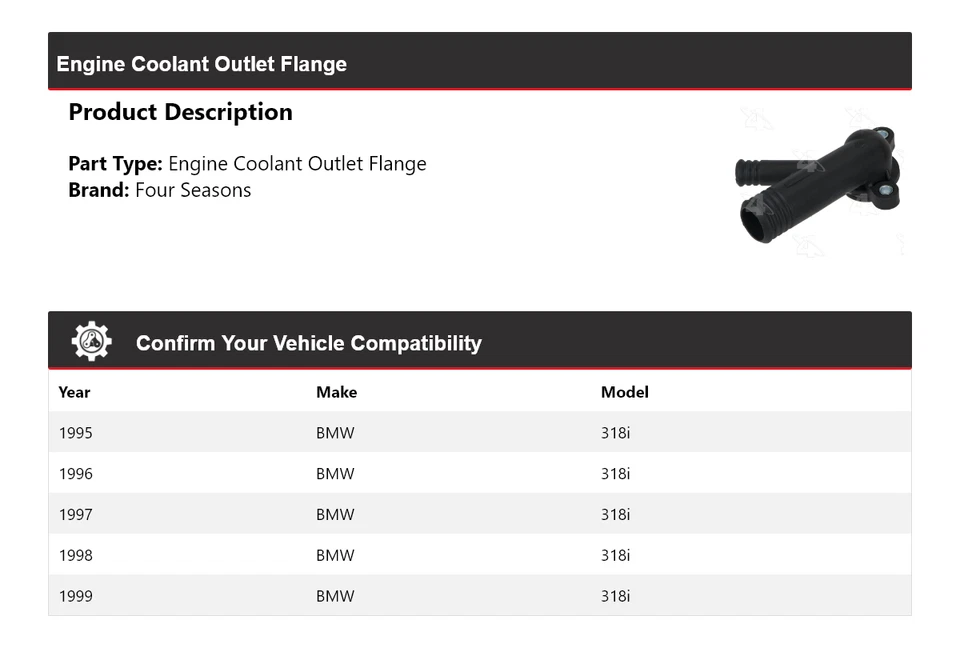
Task: Select the 1995 BMW 318i row
Action: [480, 432]
